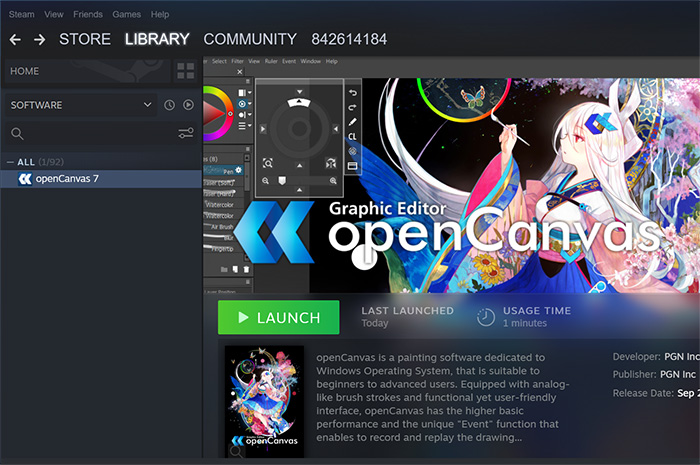700x465 pixels.
Task: Open the Games menu
Action: coord(126,14)
